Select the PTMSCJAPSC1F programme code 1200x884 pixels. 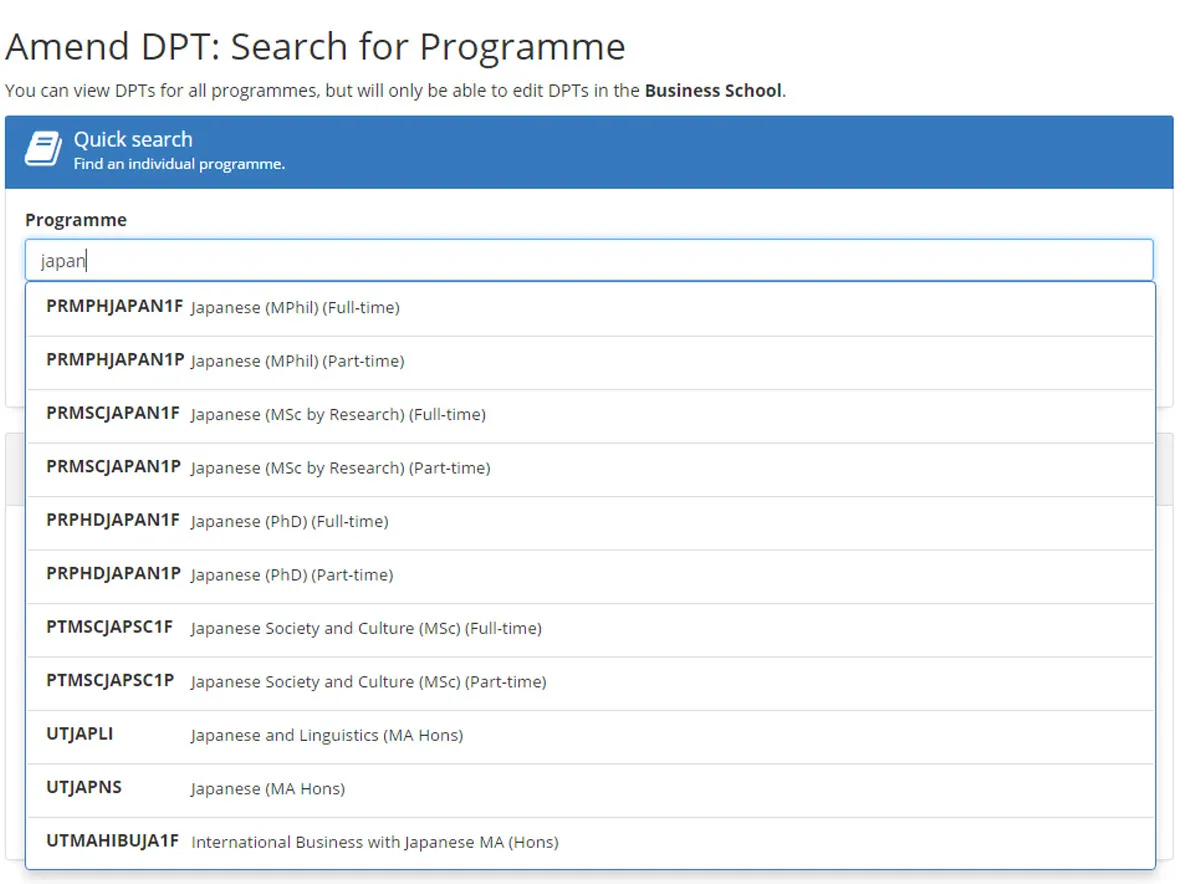(110, 628)
